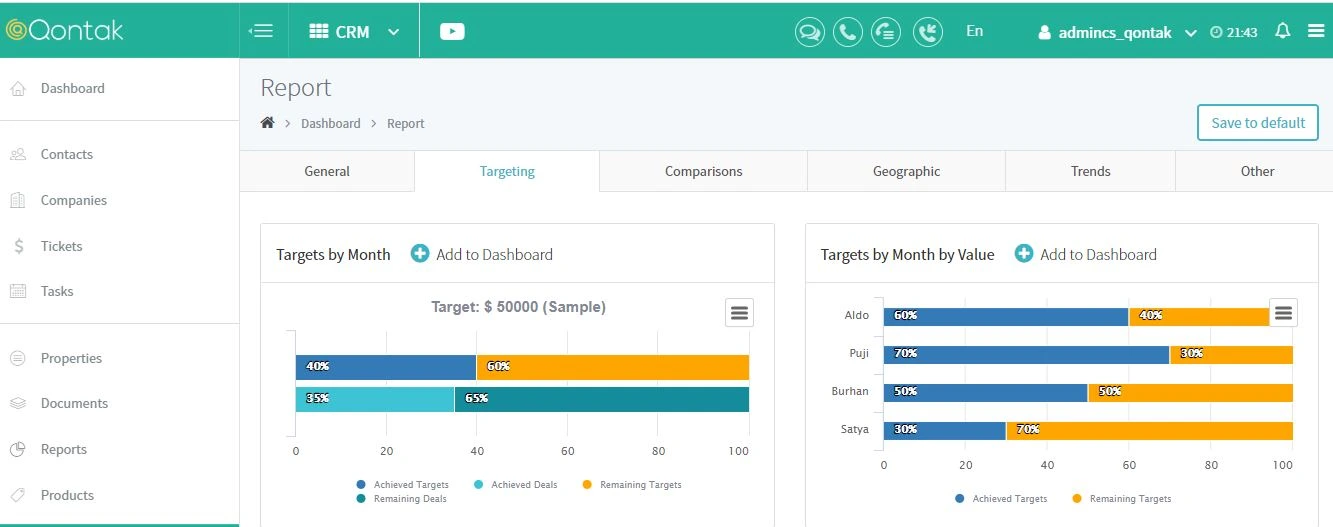1333x527 pixels.
Task: Click the Tickets dollar icon
Action: point(18,246)
